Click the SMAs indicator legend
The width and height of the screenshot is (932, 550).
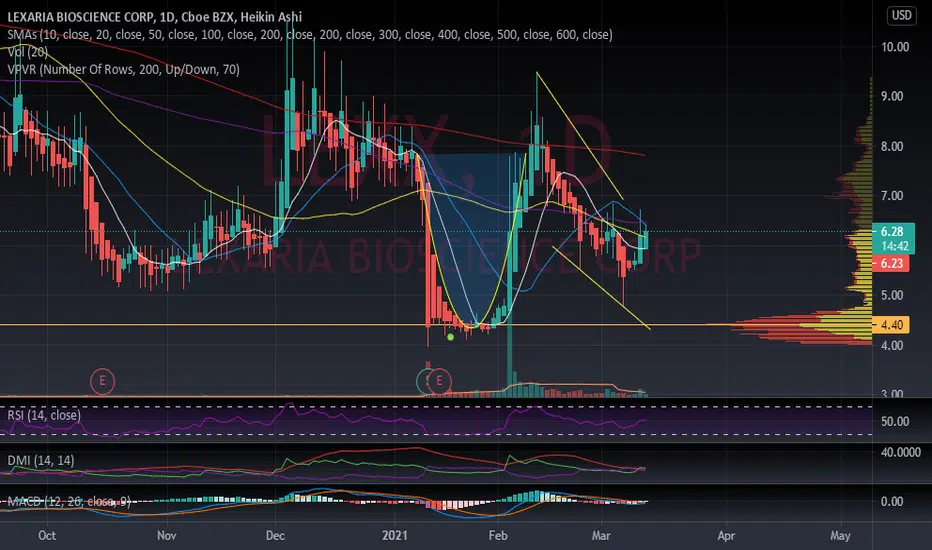pos(310,34)
